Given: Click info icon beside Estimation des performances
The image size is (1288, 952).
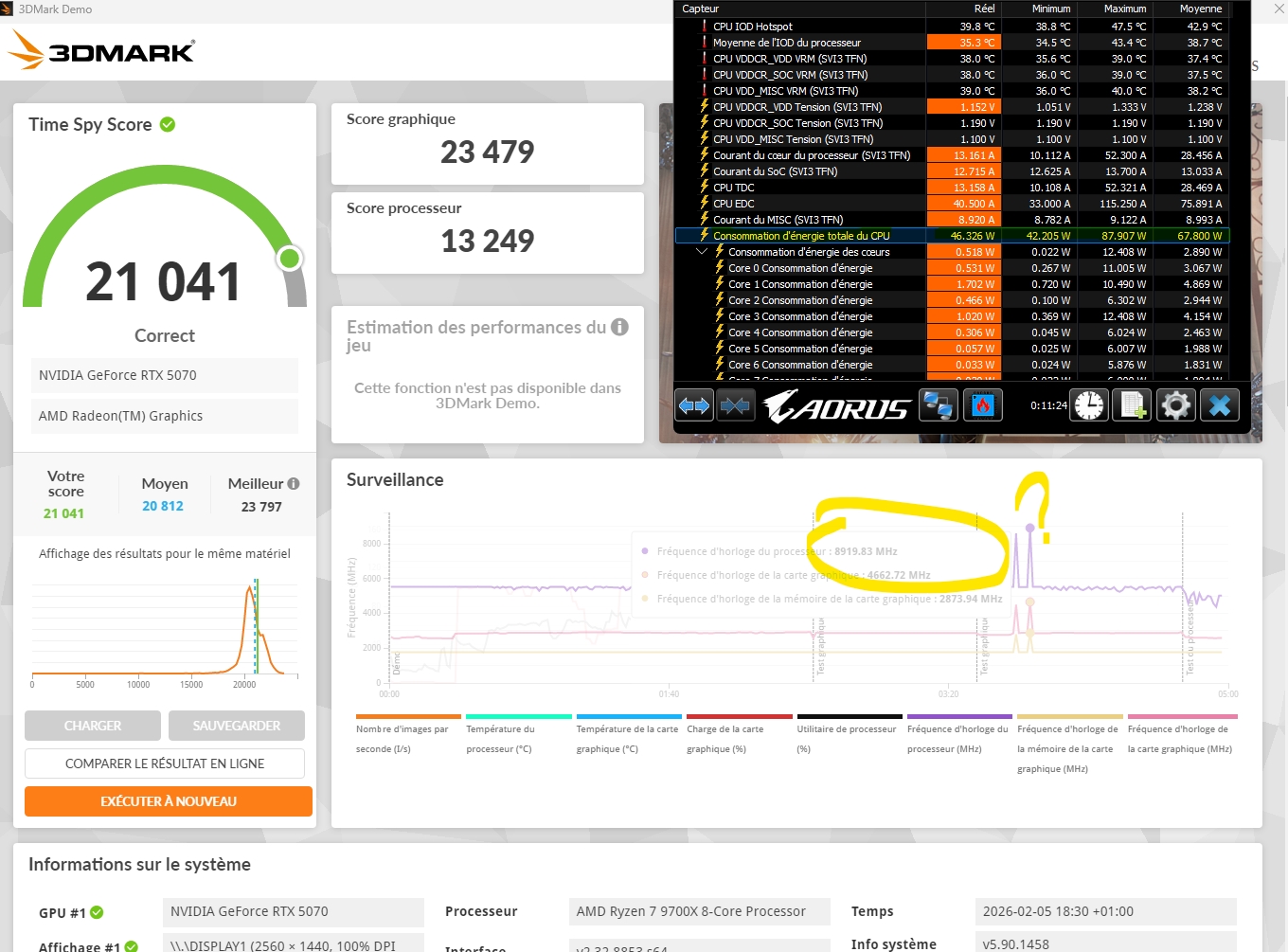Looking at the screenshot, I should coord(620,327).
